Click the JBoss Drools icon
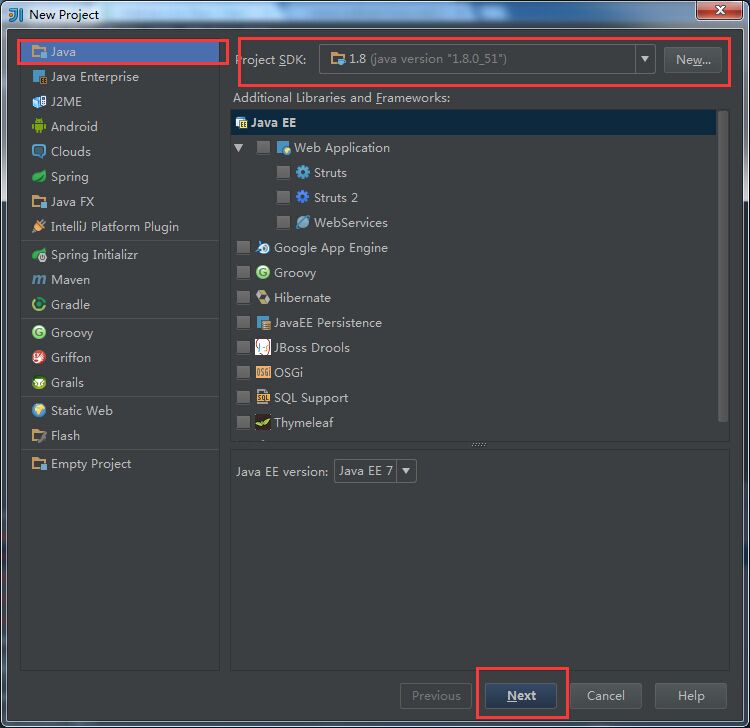Viewport: 750px width, 728px height. tap(263, 347)
